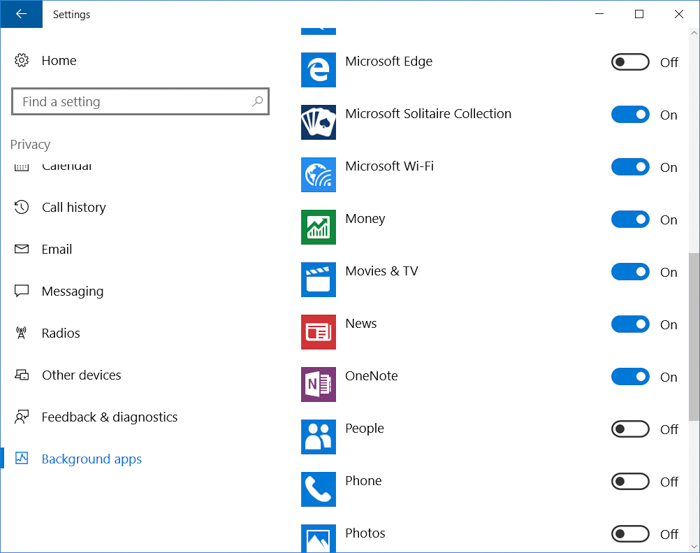Turn on People background toggle
Screen dimensions: 700x553
630,429
